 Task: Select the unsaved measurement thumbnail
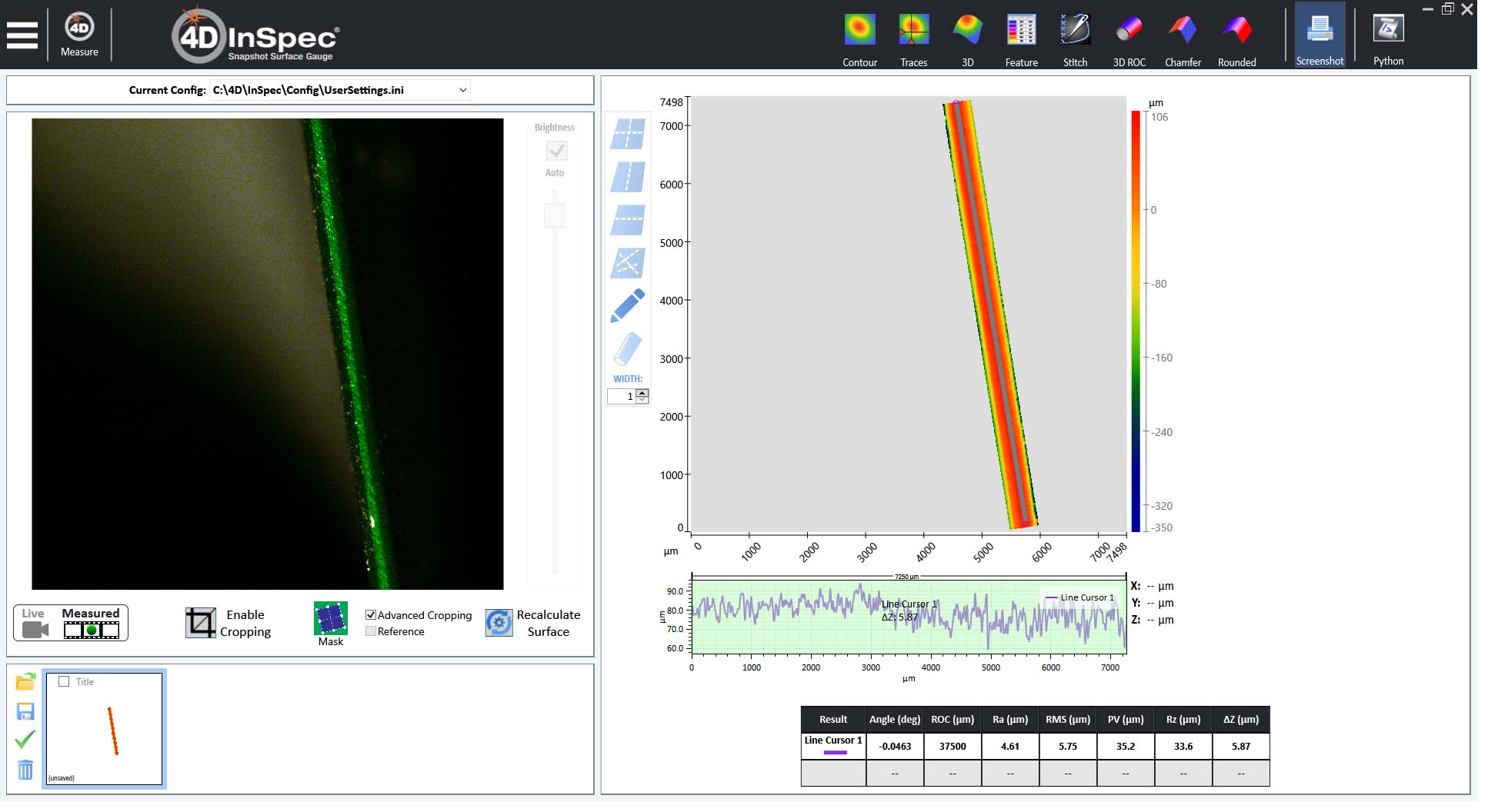pyautogui.click(x=104, y=728)
